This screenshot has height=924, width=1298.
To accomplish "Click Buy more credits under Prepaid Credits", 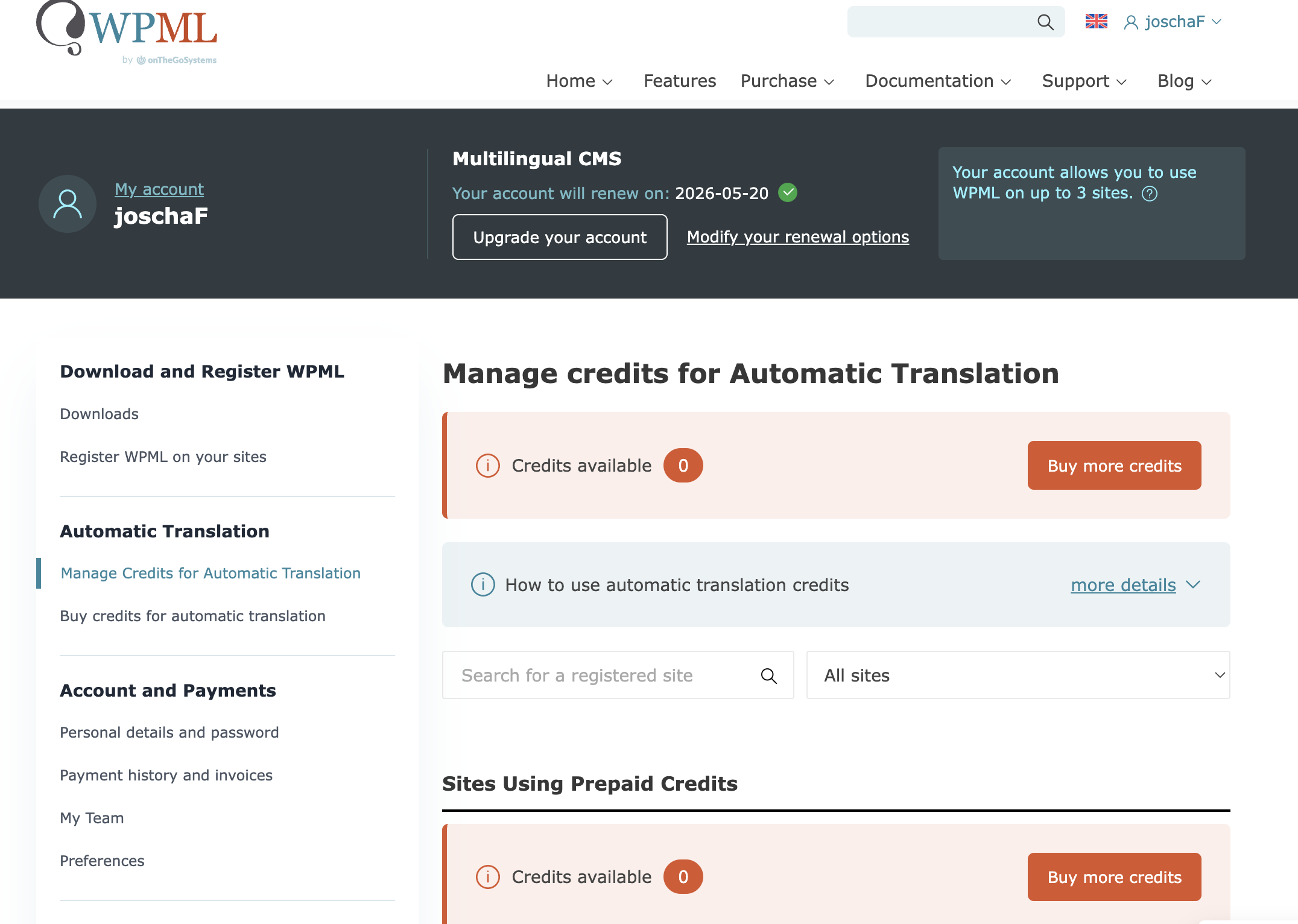I will pos(1114,877).
